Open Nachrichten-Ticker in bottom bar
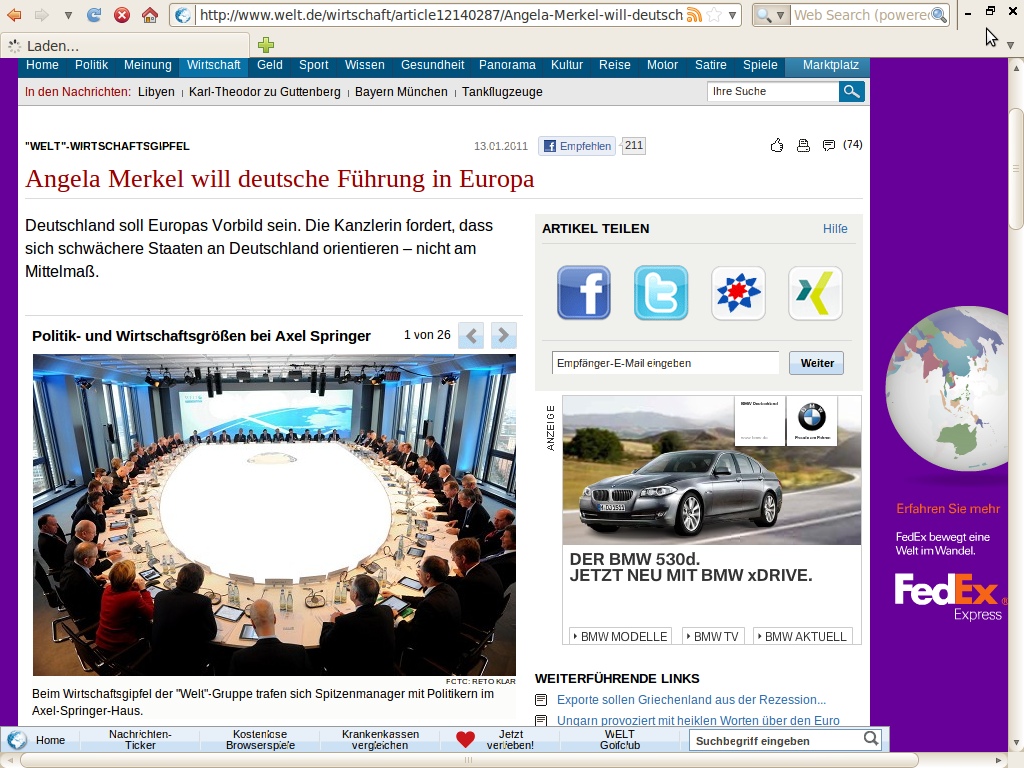The height and width of the screenshot is (768, 1024). coord(140,740)
